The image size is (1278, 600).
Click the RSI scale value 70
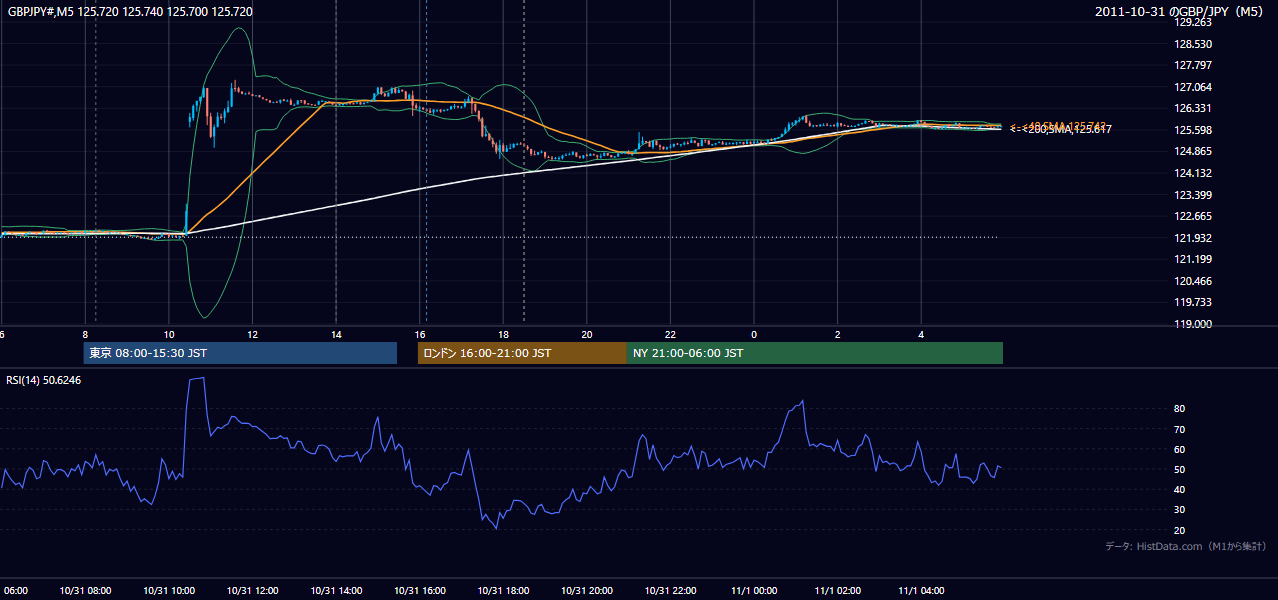click(x=1180, y=429)
